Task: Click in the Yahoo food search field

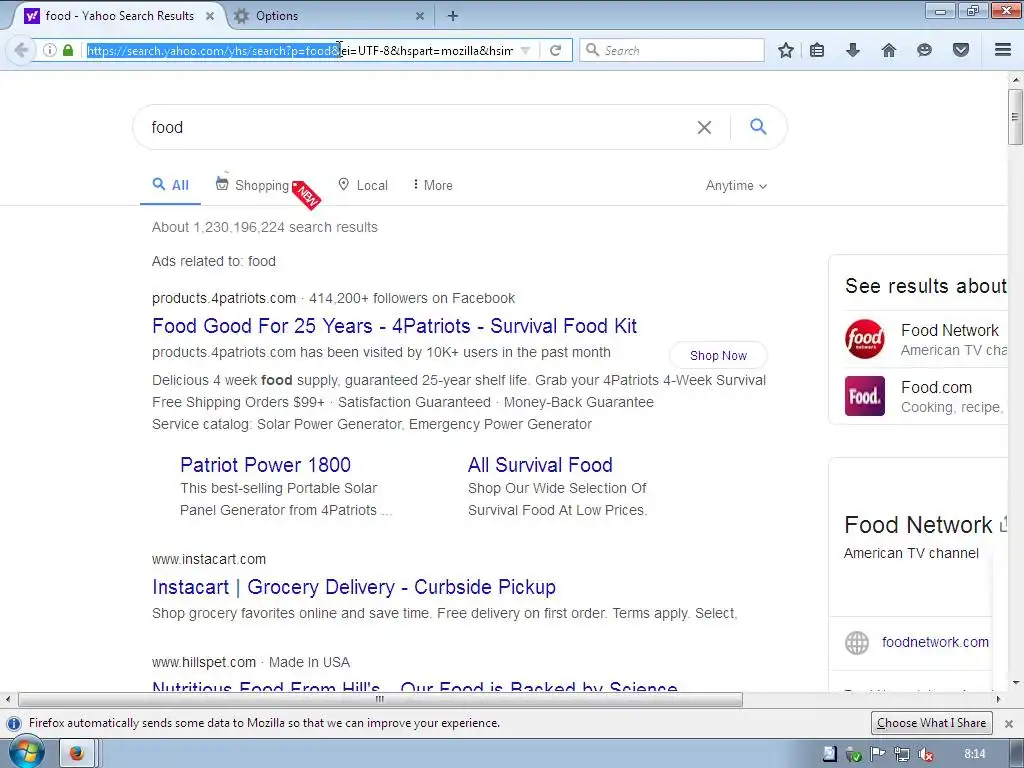Action: coord(418,127)
